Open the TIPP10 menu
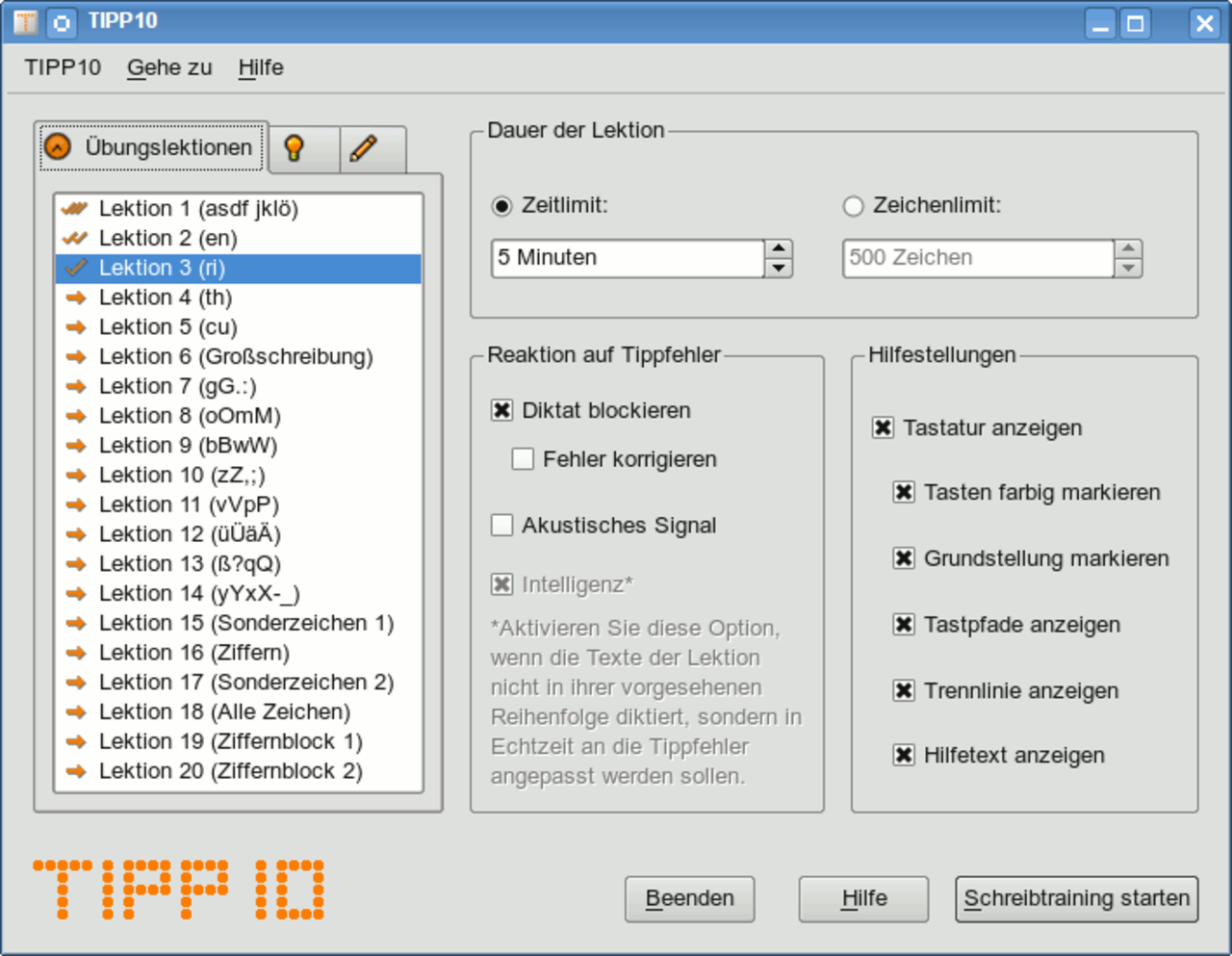The image size is (1232, 956). point(63,67)
